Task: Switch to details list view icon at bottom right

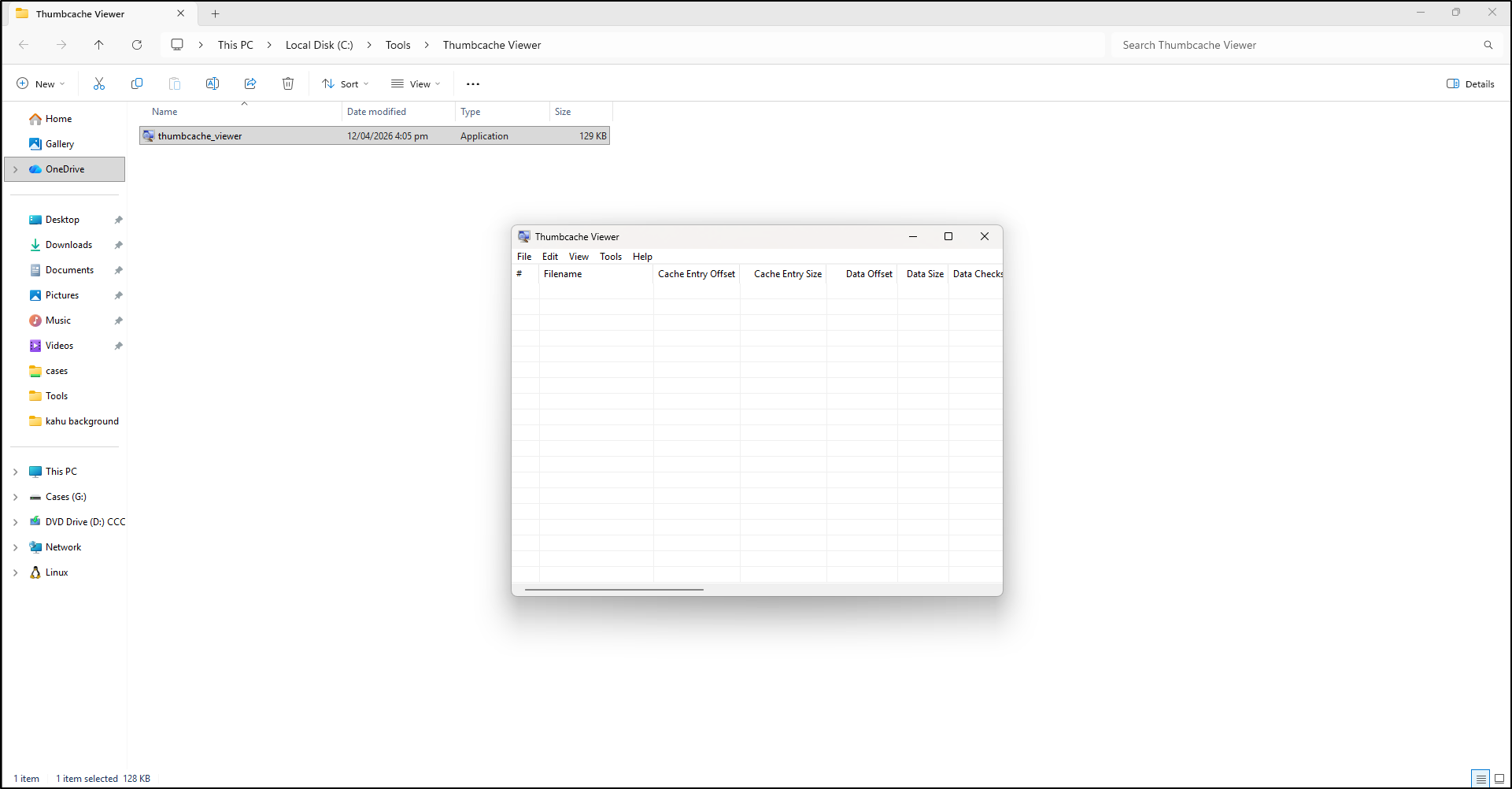Action: point(1481,779)
